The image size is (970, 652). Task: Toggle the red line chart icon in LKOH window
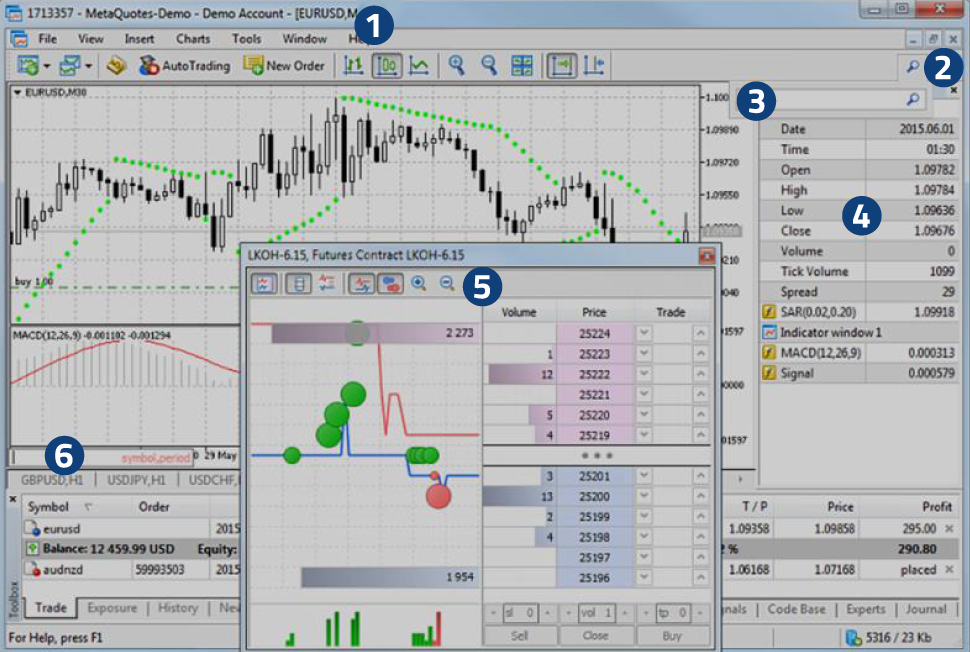[361, 283]
